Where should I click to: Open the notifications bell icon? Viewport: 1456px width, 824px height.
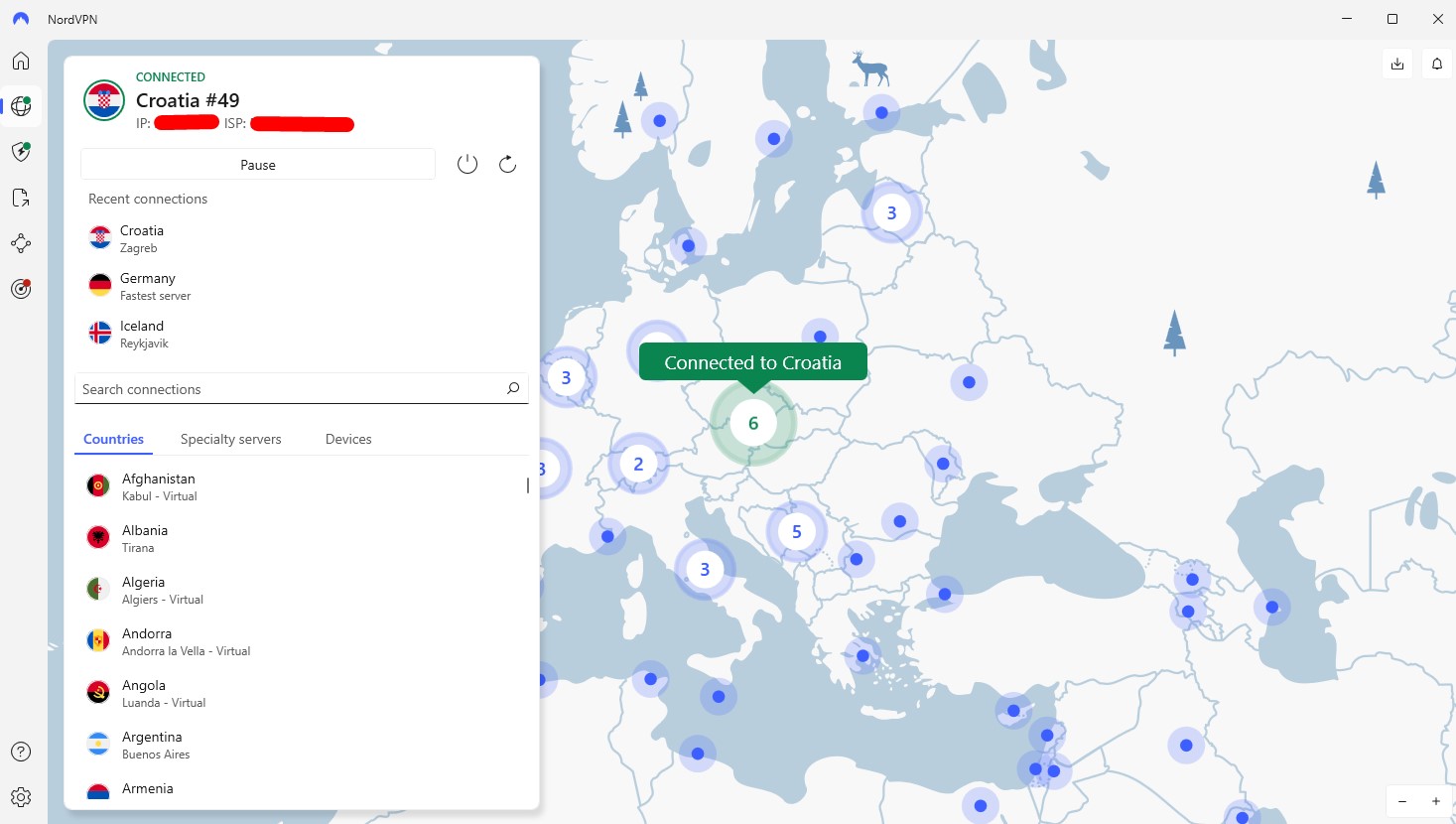pos(1437,64)
